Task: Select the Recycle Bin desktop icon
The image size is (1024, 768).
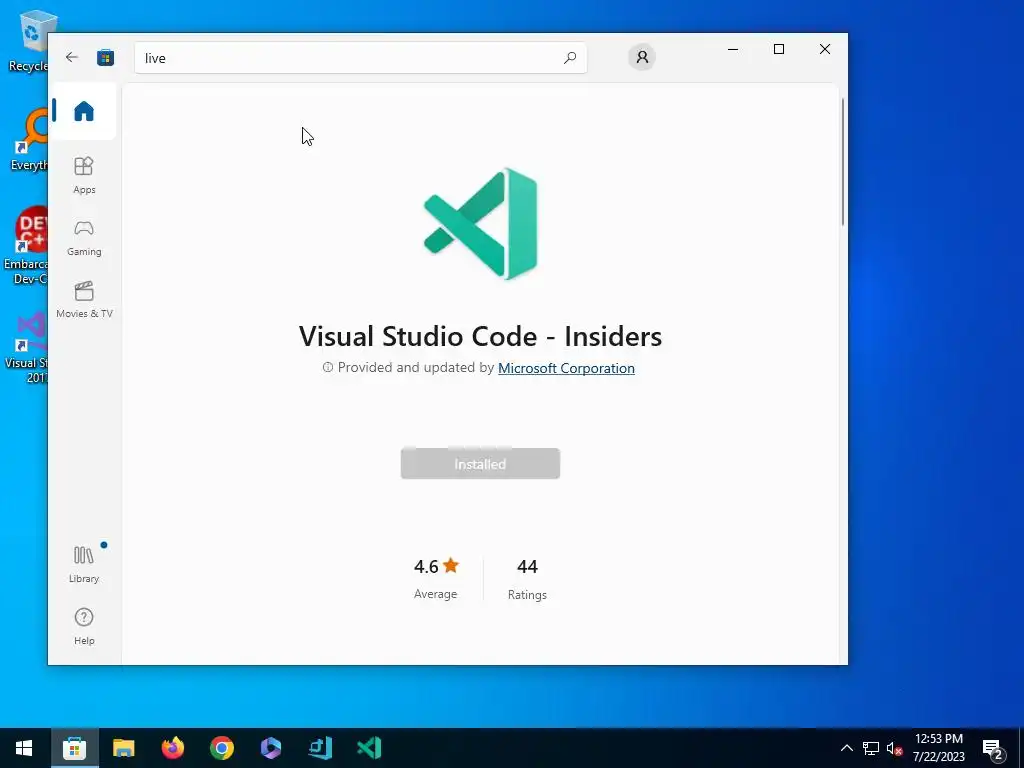Action: tap(30, 42)
